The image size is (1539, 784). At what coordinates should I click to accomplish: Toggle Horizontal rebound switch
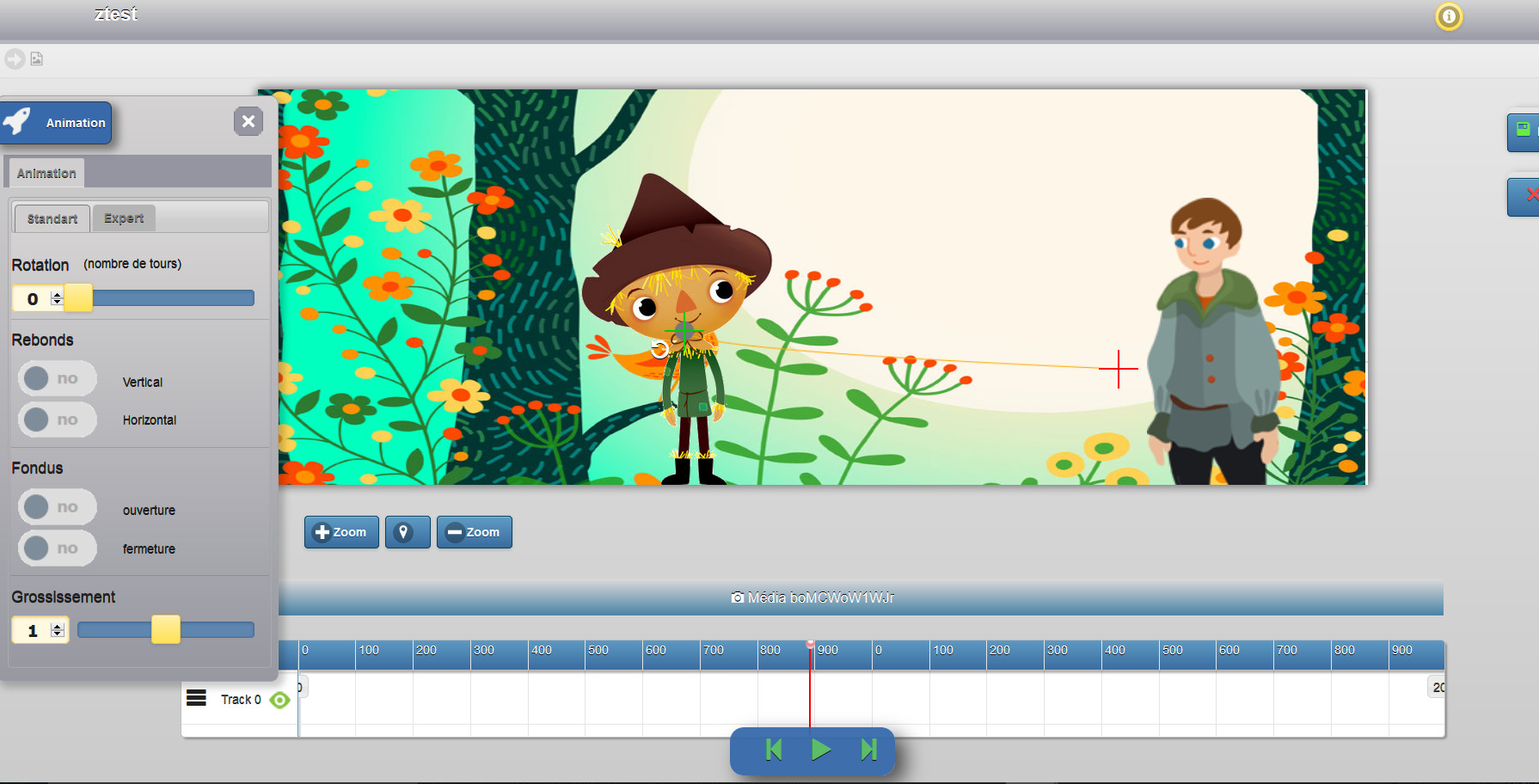click(58, 420)
